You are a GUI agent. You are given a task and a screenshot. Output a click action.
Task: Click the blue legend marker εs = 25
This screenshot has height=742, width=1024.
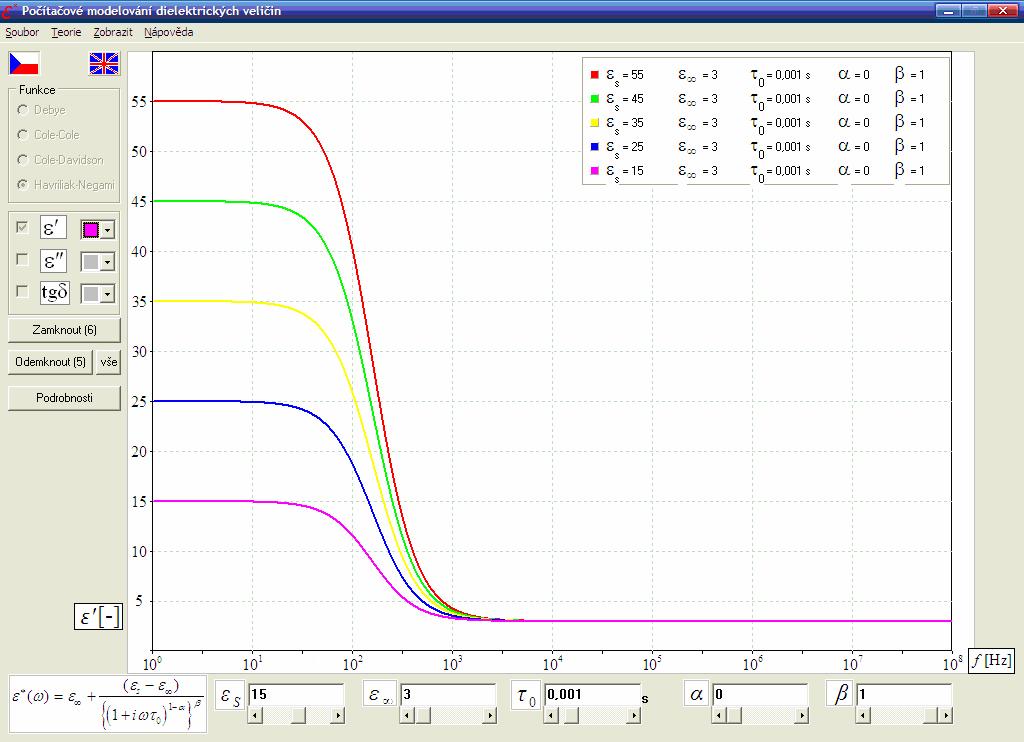click(x=595, y=147)
